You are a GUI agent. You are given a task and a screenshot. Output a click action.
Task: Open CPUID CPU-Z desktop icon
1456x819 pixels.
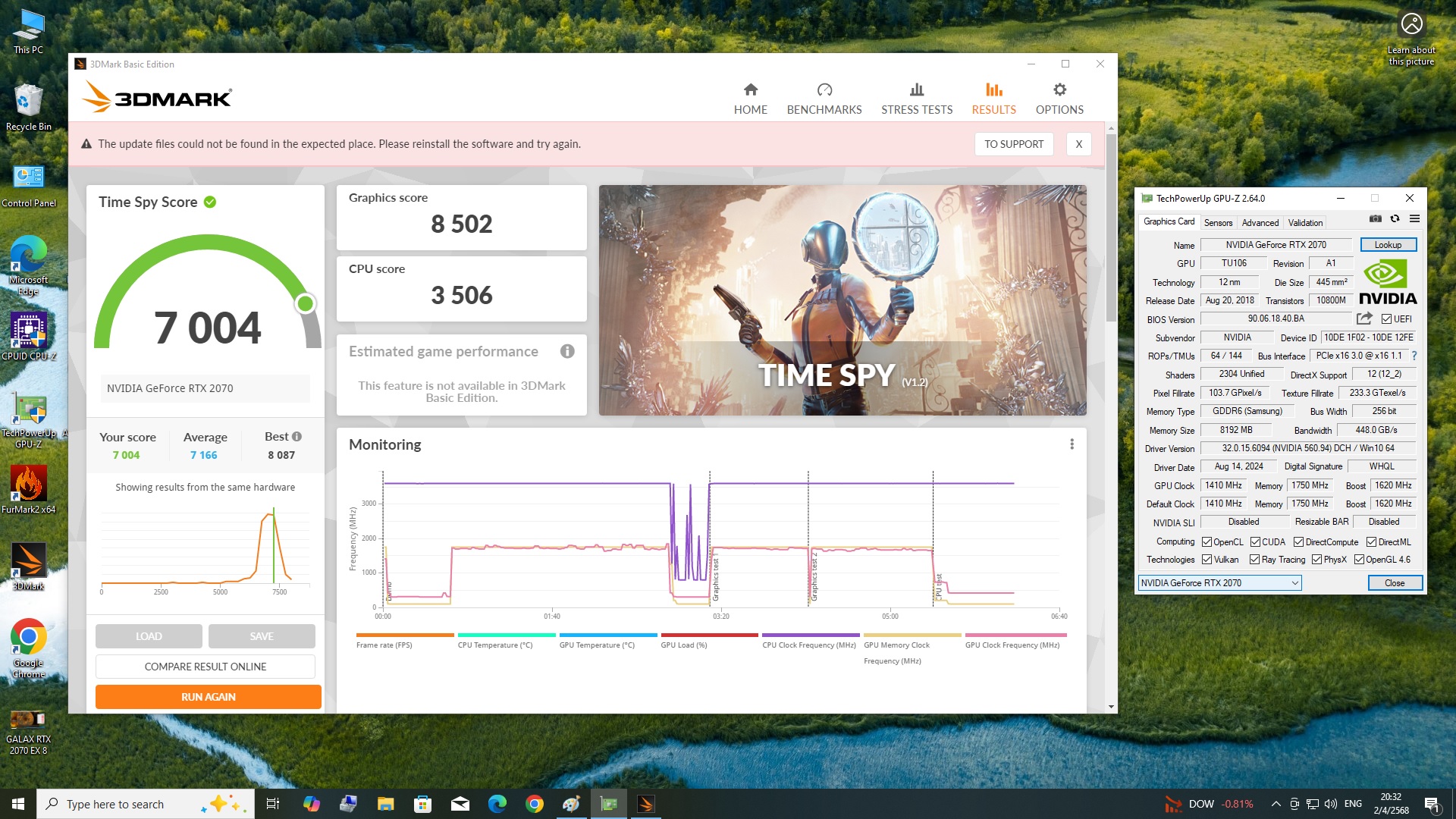[29, 337]
